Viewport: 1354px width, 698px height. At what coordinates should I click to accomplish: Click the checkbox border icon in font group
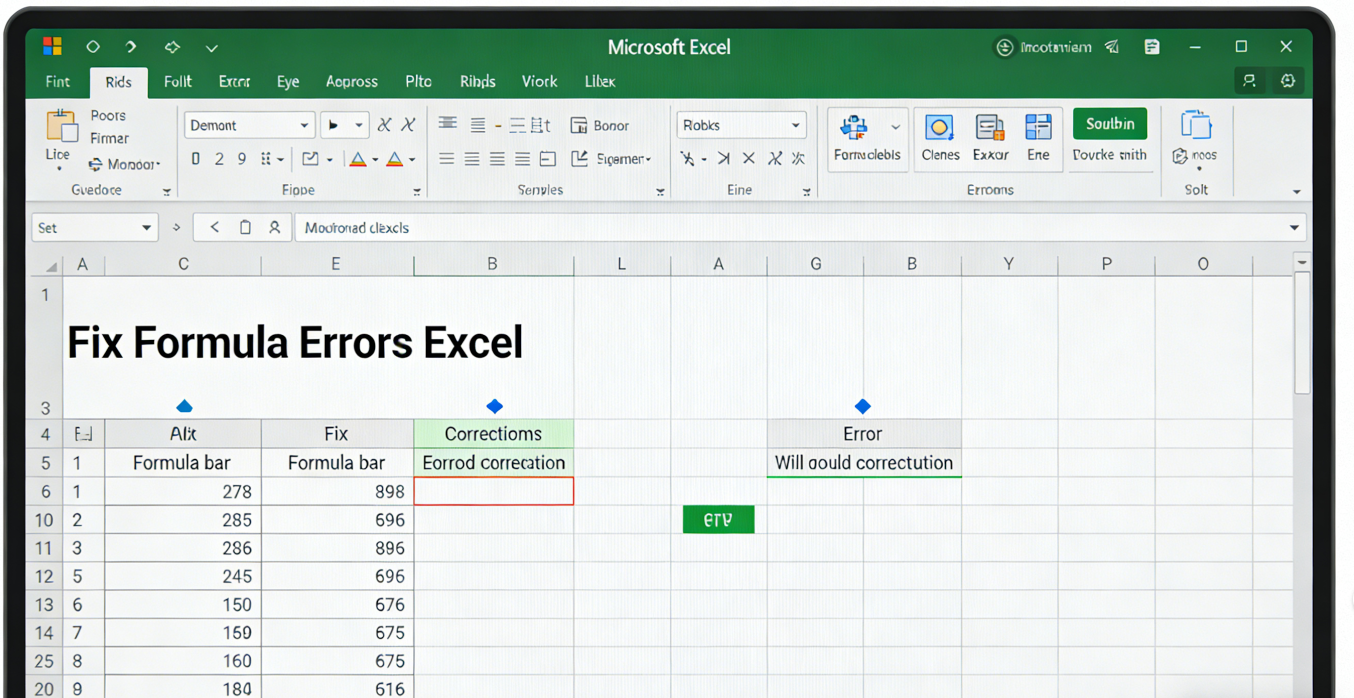[310, 159]
